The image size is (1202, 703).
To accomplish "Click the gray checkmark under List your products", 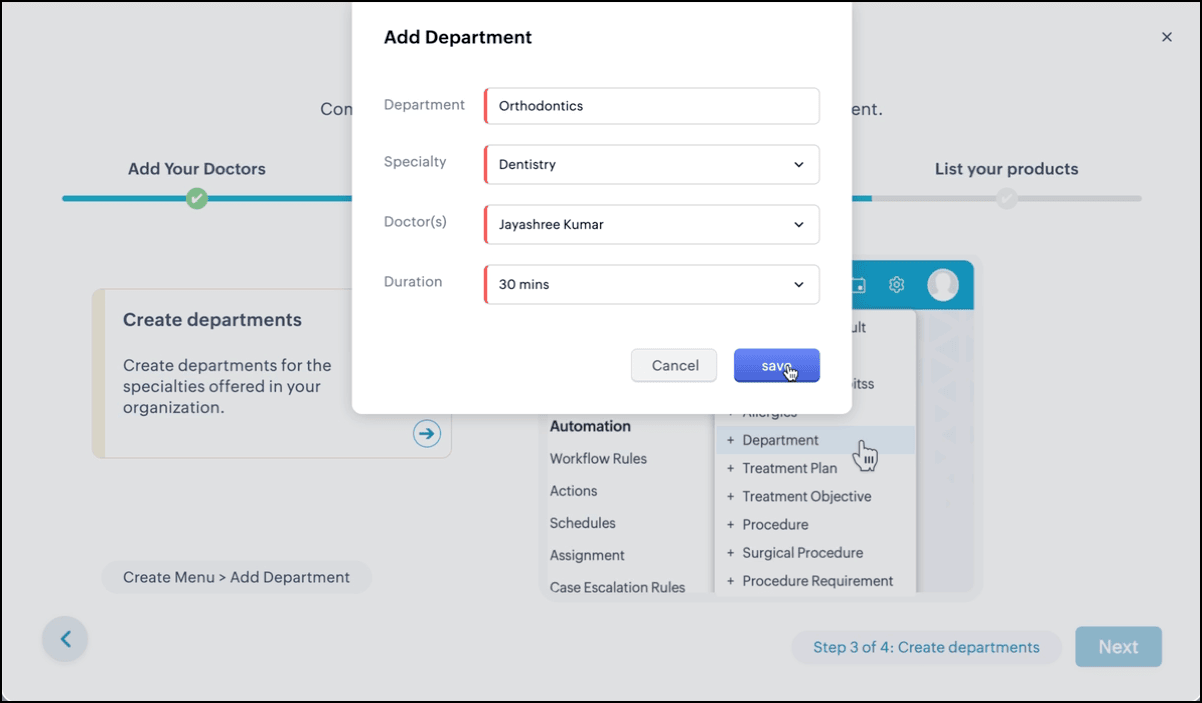I will (1006, 198).
